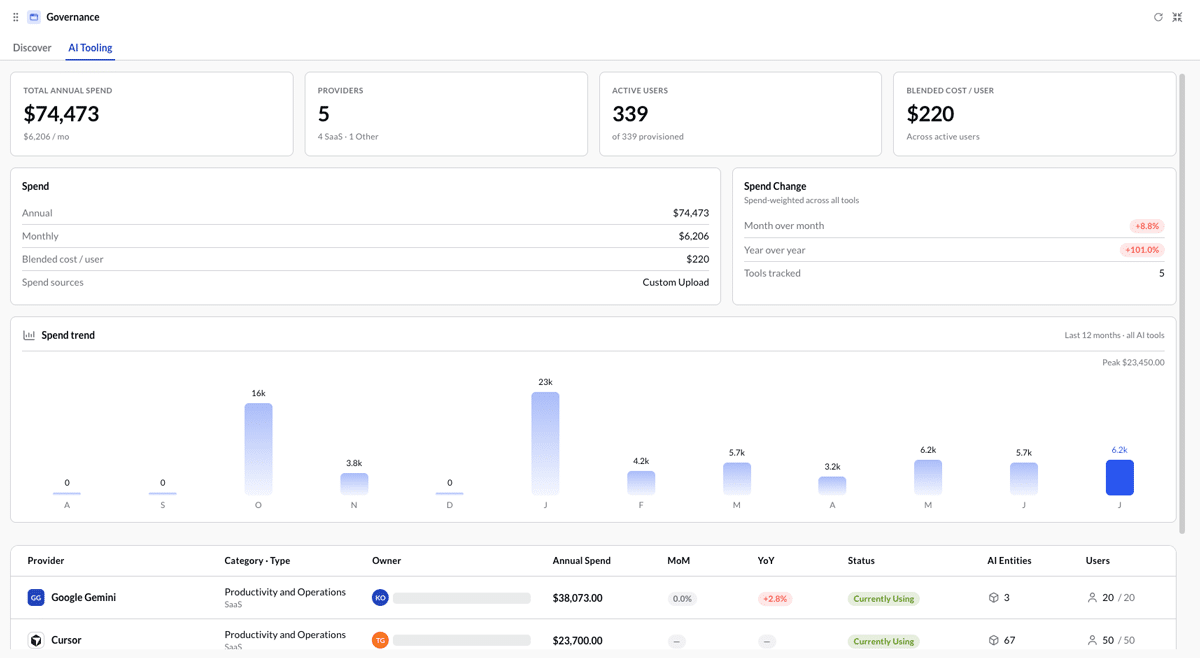Click the users icon in the Cursor row

tap(1092, 640)
